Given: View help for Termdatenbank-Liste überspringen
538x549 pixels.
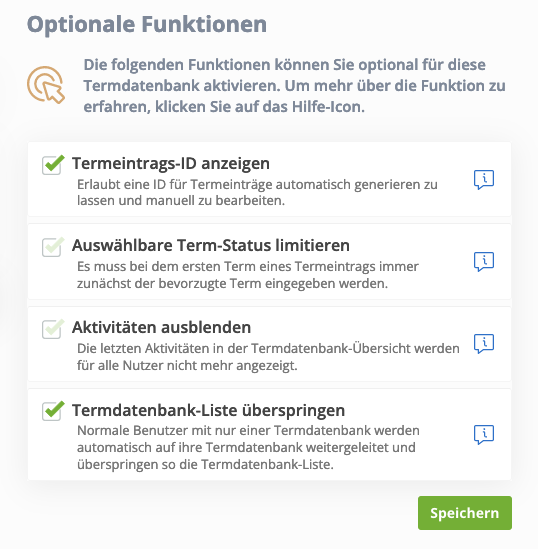Looking at the screenshot, I should 484,435.
